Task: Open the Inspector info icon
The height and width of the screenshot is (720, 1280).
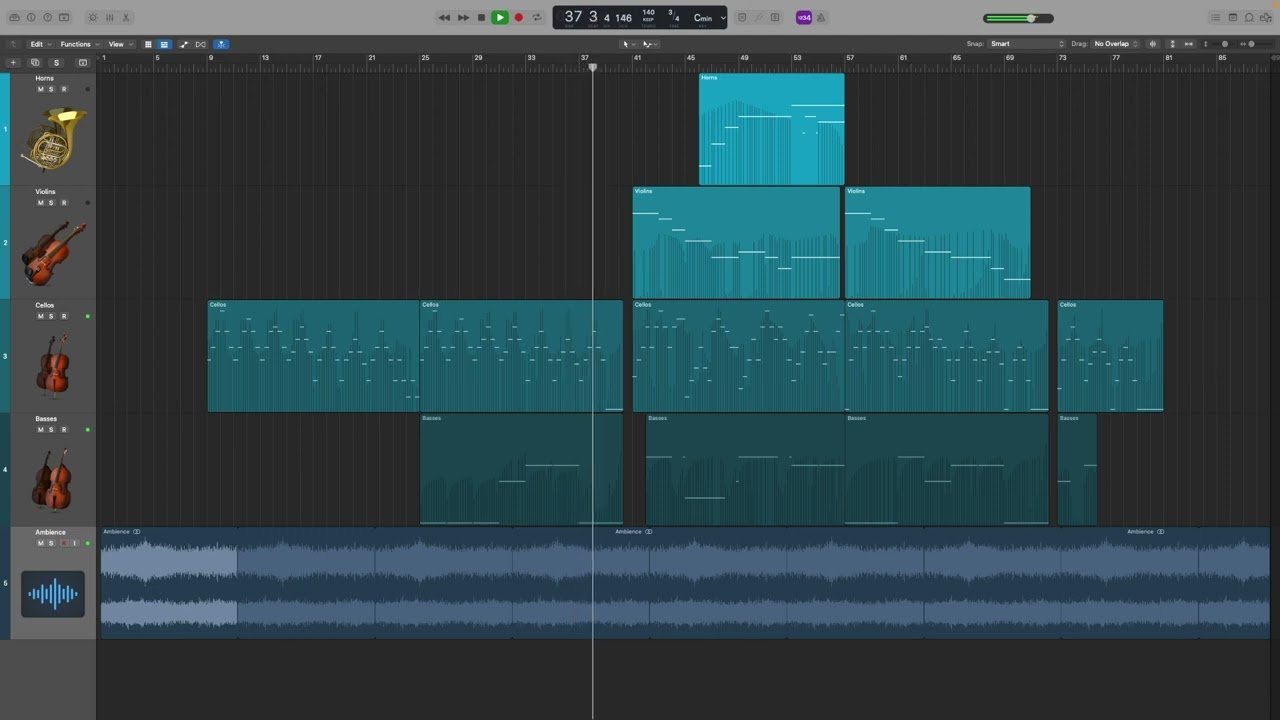Action: pyautogui.click(x=31, y=18)
